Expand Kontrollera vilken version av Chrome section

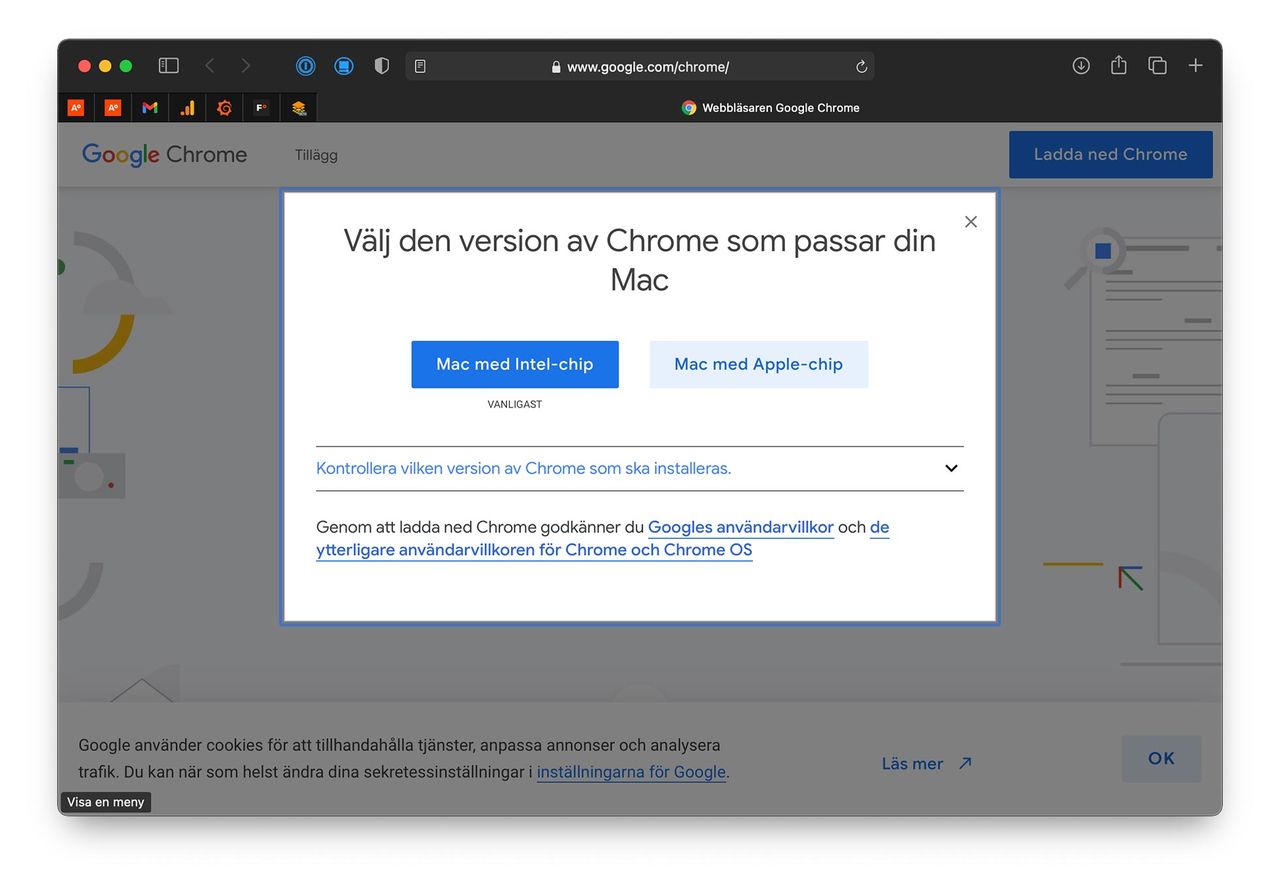tap(640, 468)
